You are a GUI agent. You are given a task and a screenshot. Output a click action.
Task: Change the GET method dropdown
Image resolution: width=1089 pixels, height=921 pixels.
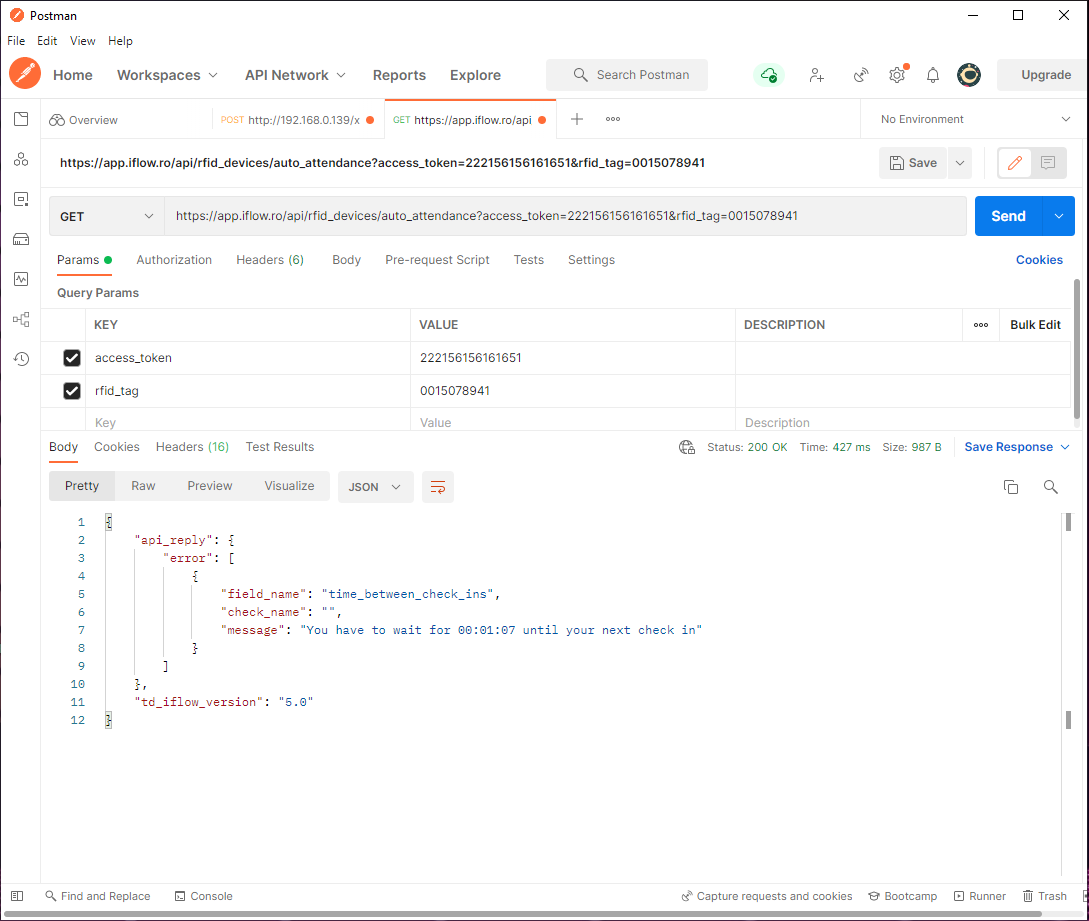pos(106,217)
